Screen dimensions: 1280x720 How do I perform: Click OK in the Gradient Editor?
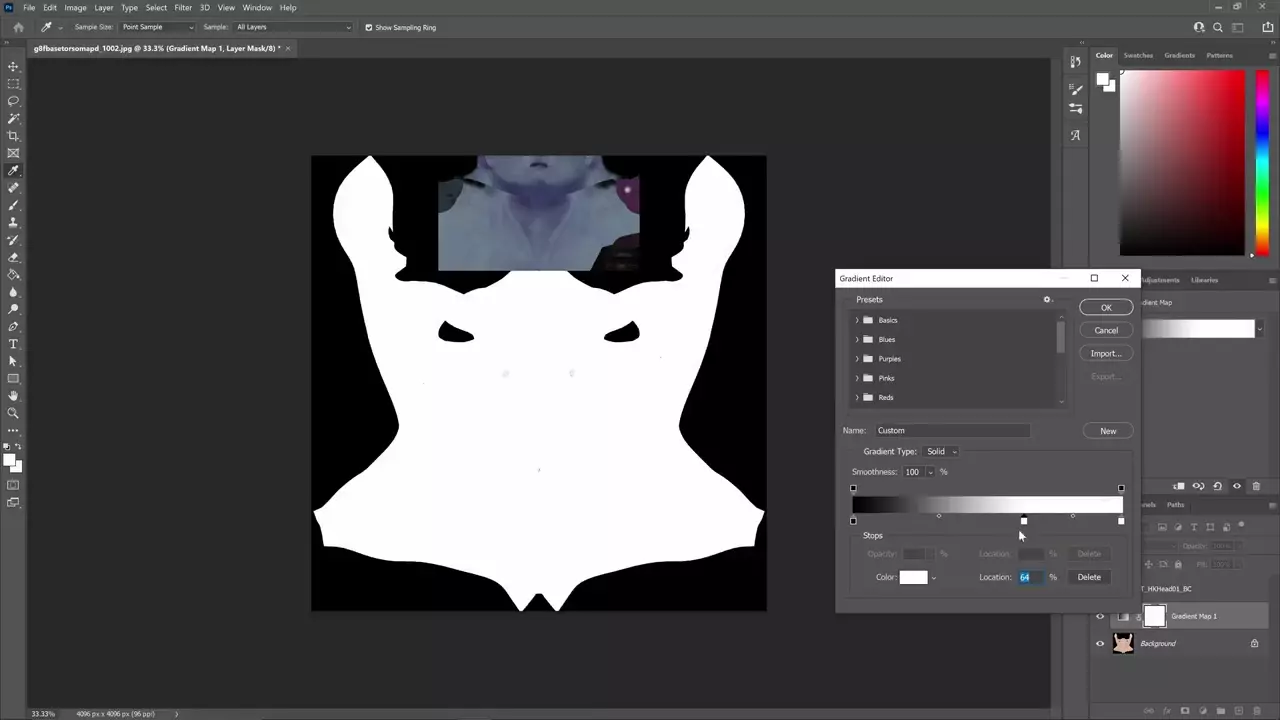[1106, 307]
